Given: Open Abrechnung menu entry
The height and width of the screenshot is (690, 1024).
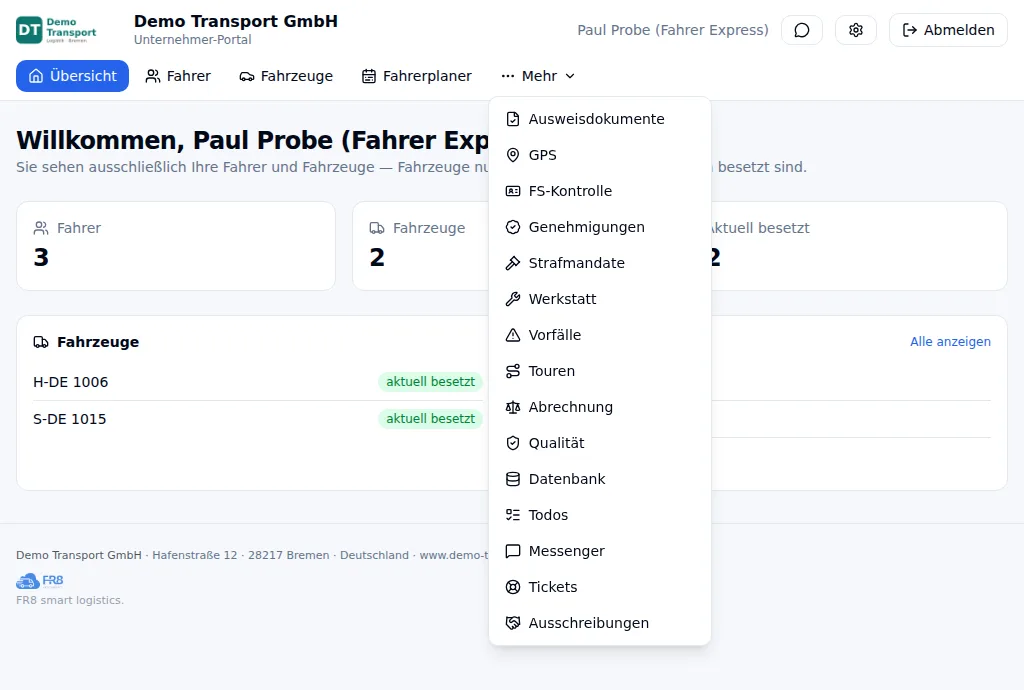Looking at the screenshot, I should (600, 407).
